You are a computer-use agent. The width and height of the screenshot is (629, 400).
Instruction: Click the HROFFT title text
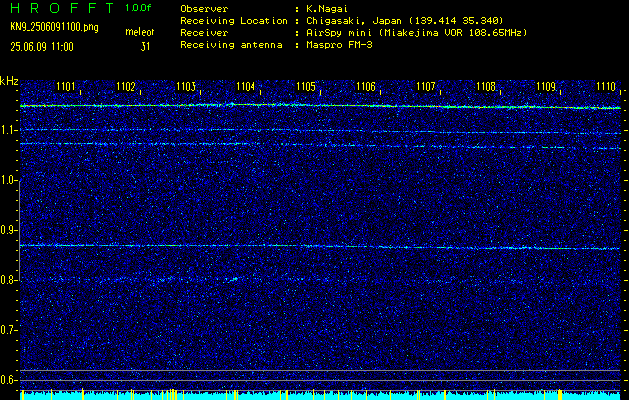tap(63, 8)
